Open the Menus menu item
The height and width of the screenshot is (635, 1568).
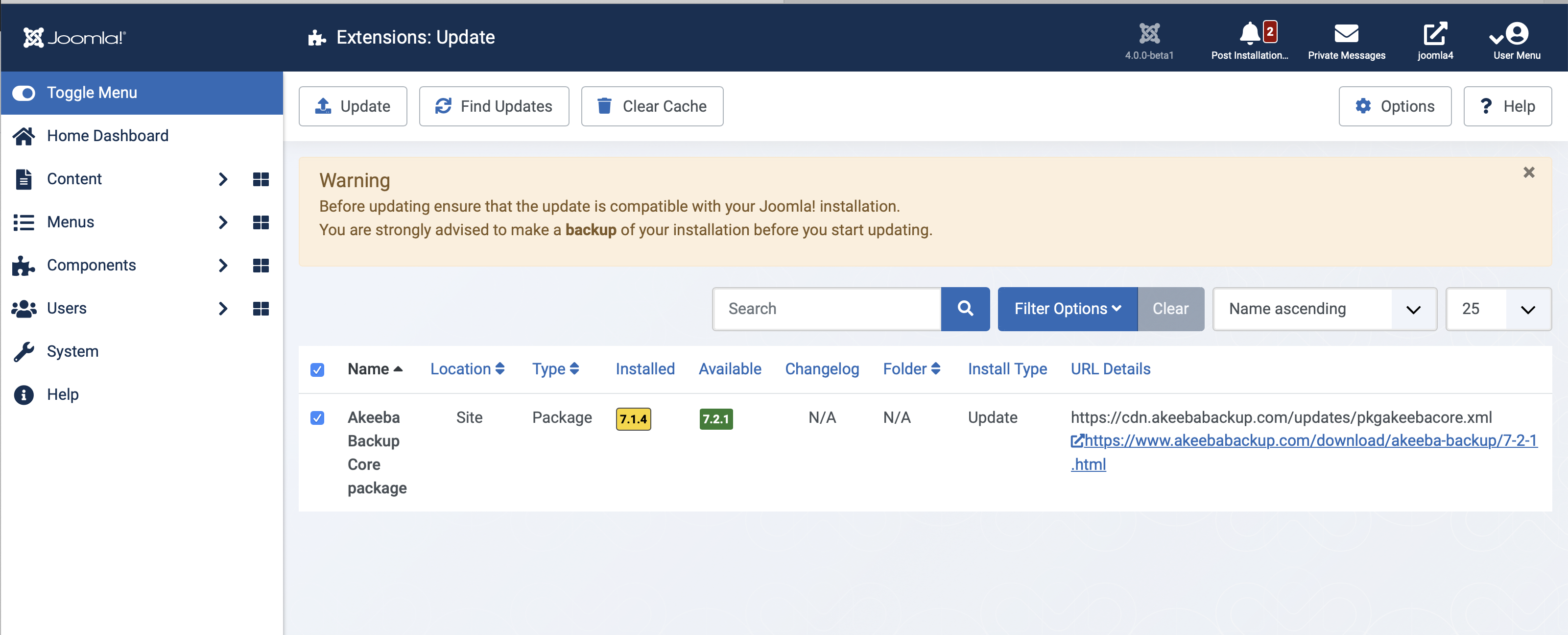[71, 222]
